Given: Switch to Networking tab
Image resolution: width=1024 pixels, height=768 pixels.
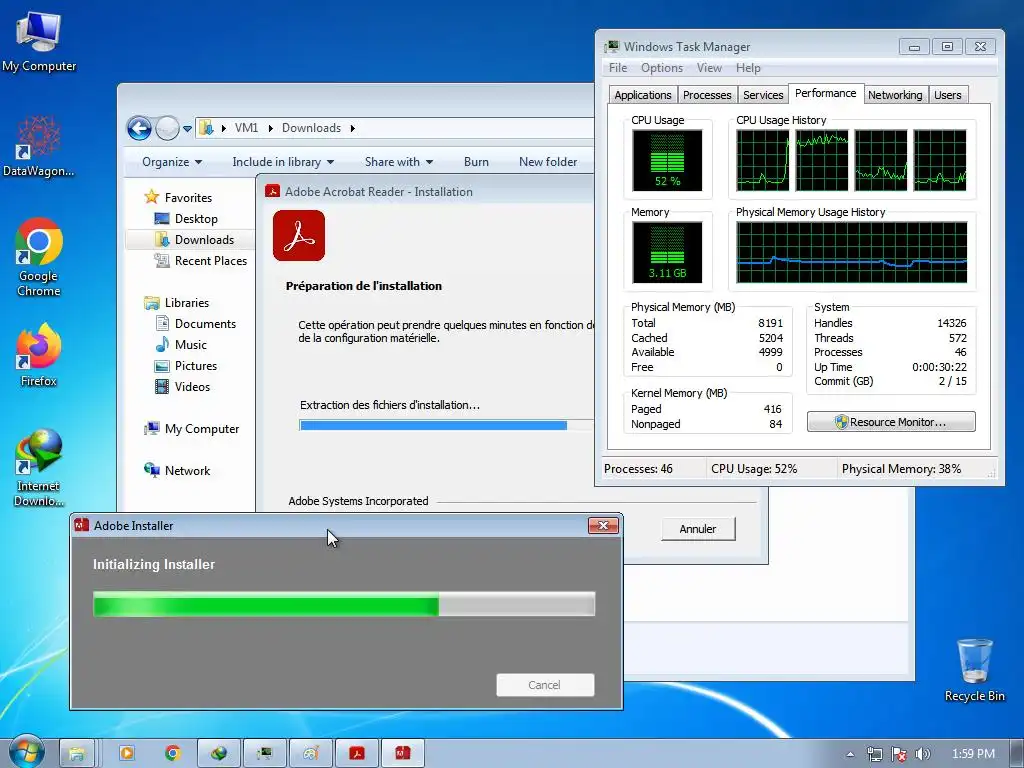Looking at the screenshot, I should coord(895,95).
